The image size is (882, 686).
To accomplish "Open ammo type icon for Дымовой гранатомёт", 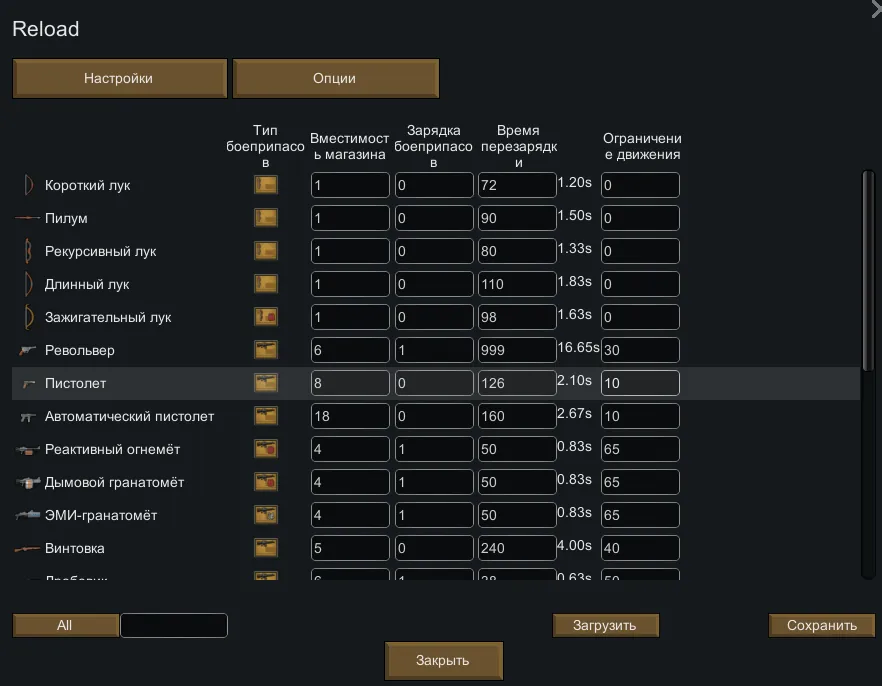I will (x=265, y=482).
